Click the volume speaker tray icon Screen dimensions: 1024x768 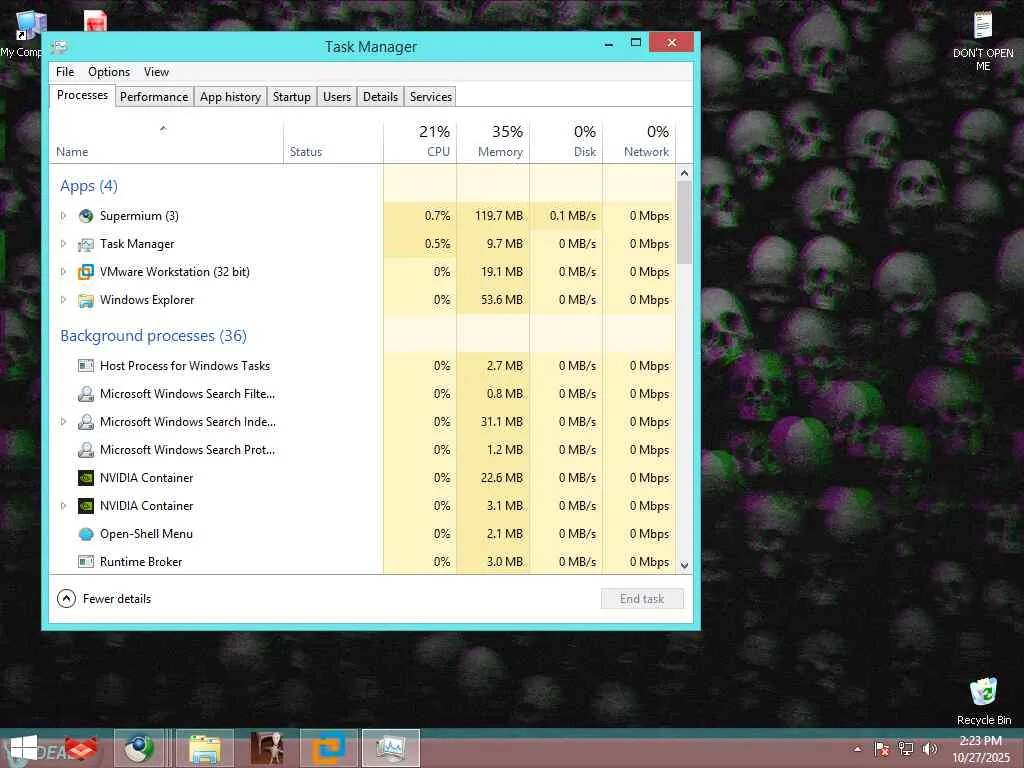pyautogui.click(x=929, y=749)
